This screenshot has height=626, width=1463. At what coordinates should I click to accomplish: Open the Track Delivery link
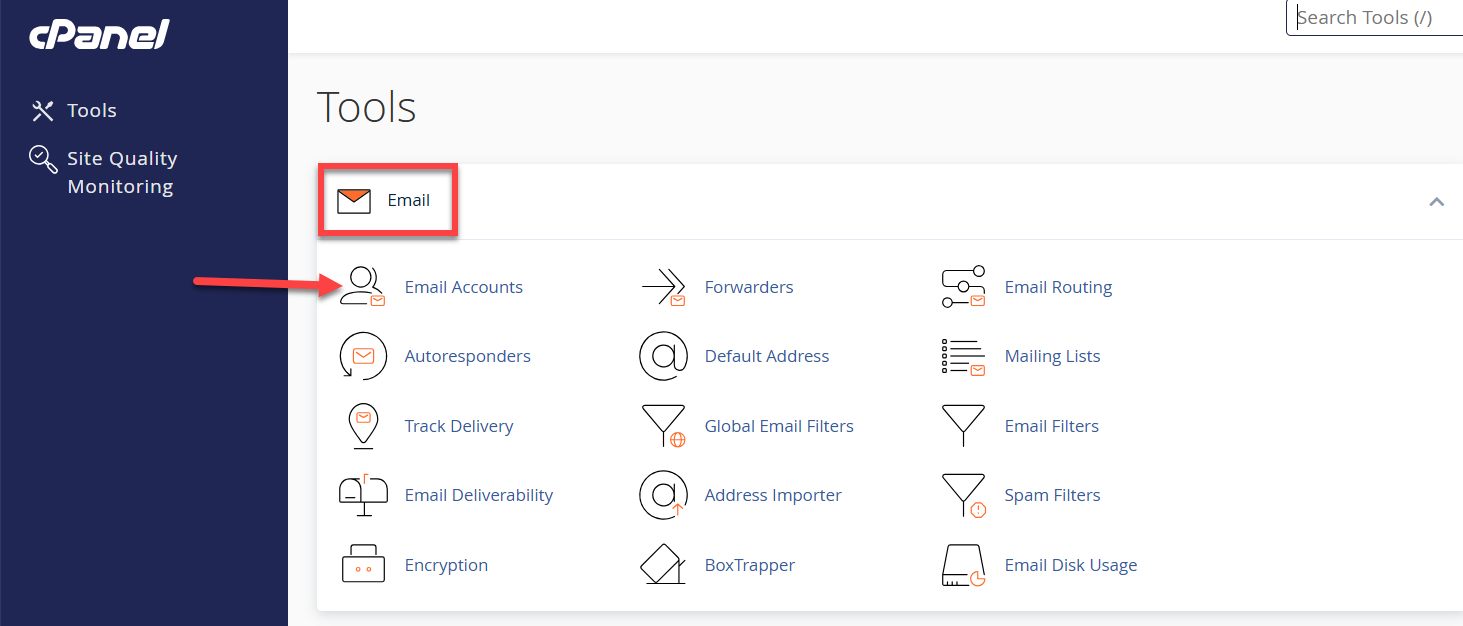pyautogui.click(x=459, y=426)
